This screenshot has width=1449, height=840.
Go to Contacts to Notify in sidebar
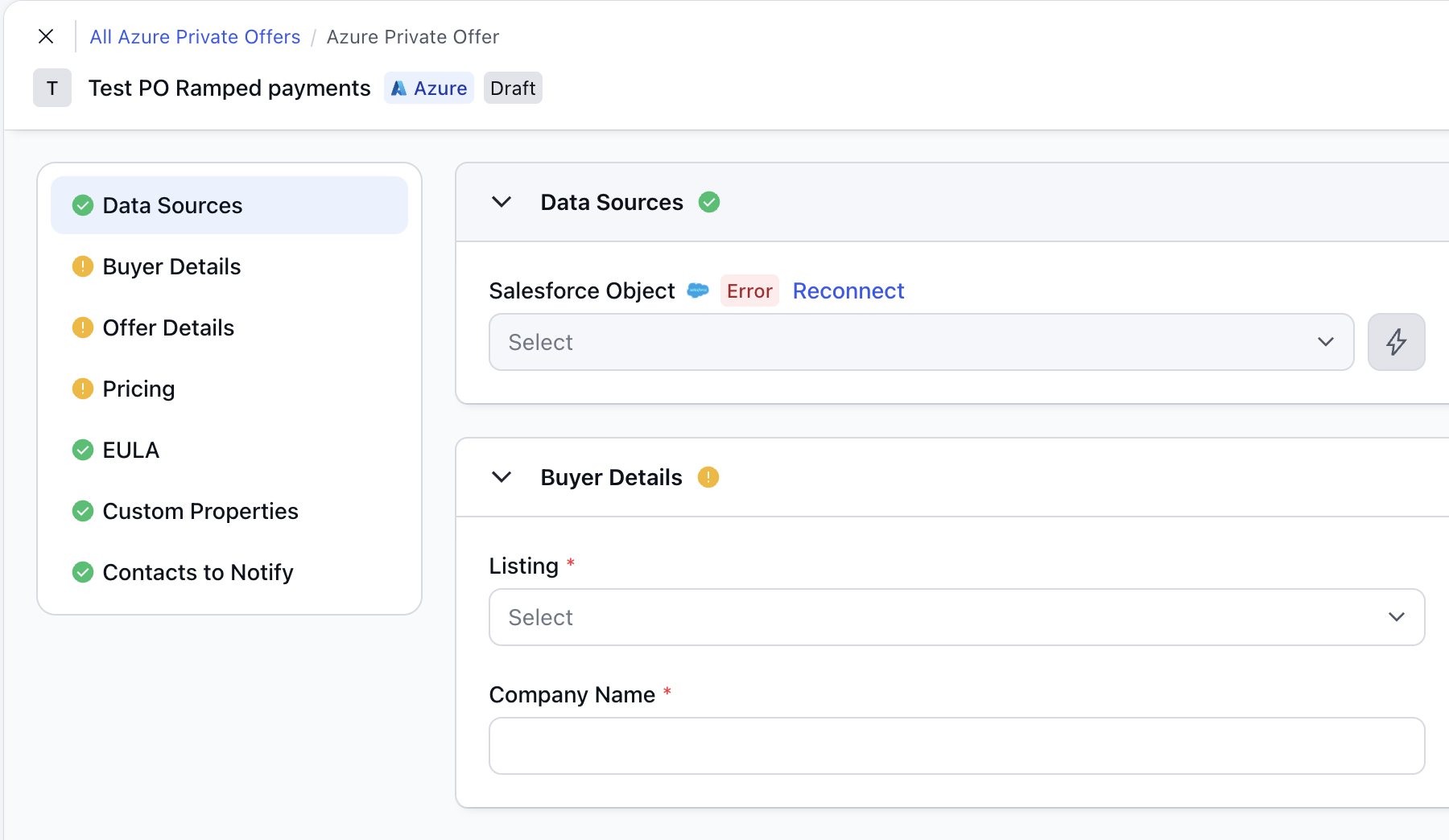[x=229, y=572]
